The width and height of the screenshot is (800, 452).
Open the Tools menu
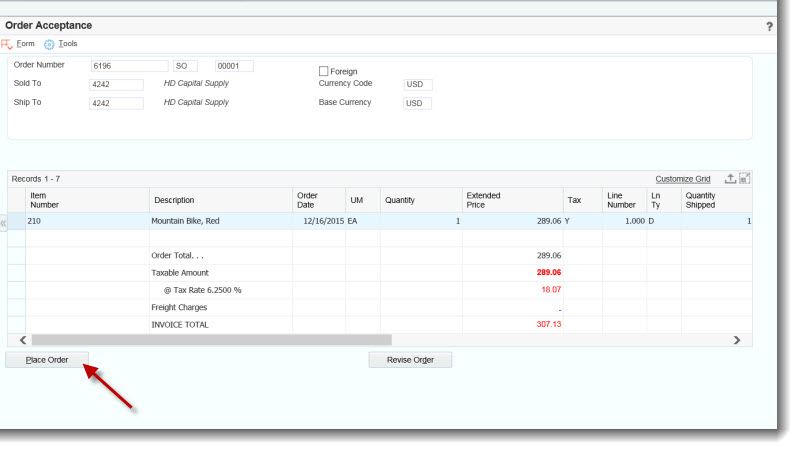coord(68,44)
